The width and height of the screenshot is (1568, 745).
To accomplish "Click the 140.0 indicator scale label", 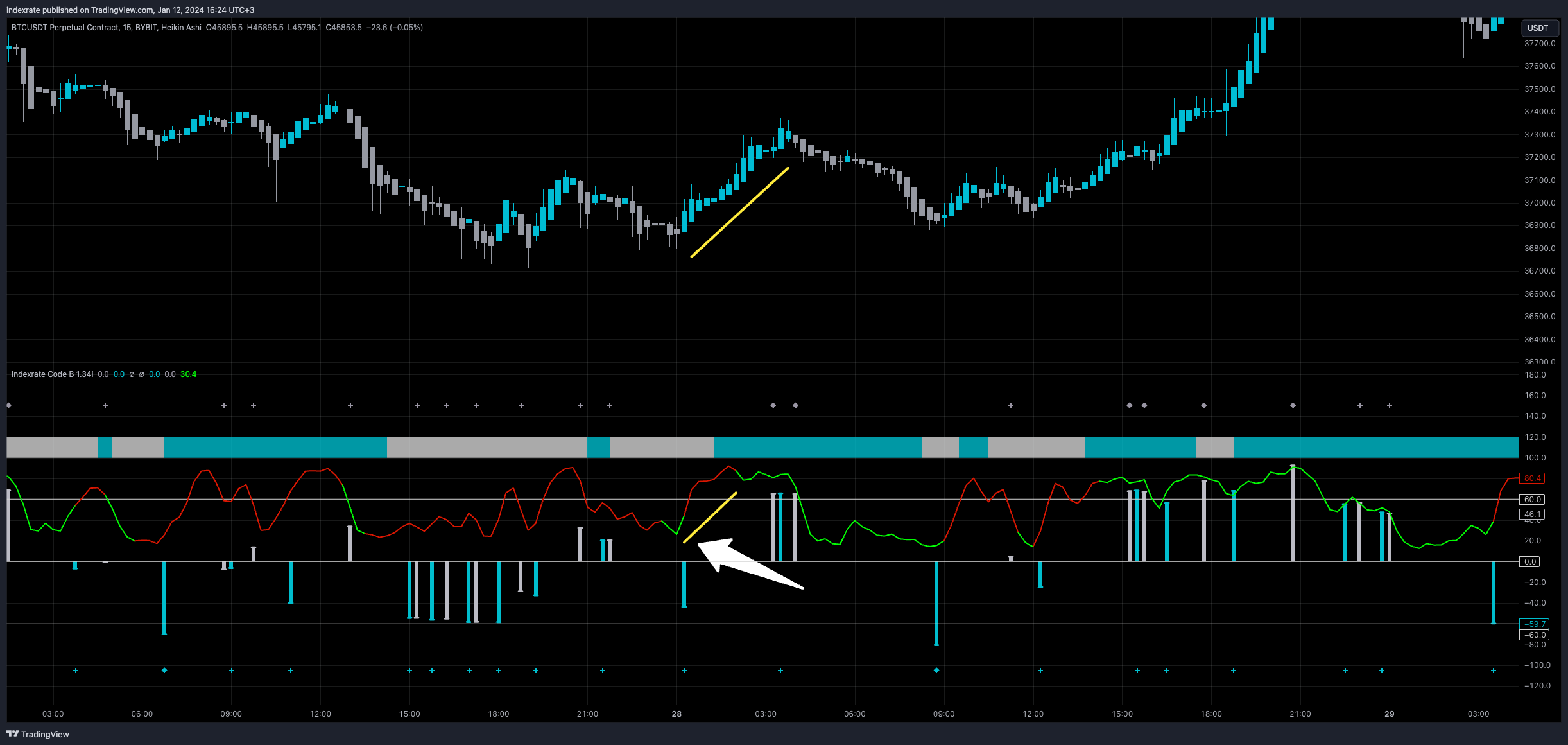I will pos(1535,416).
